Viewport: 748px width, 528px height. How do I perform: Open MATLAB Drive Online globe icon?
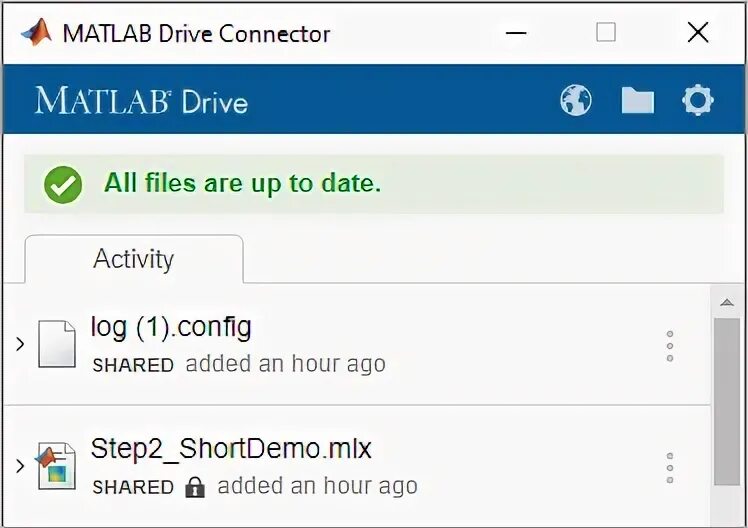576,100
